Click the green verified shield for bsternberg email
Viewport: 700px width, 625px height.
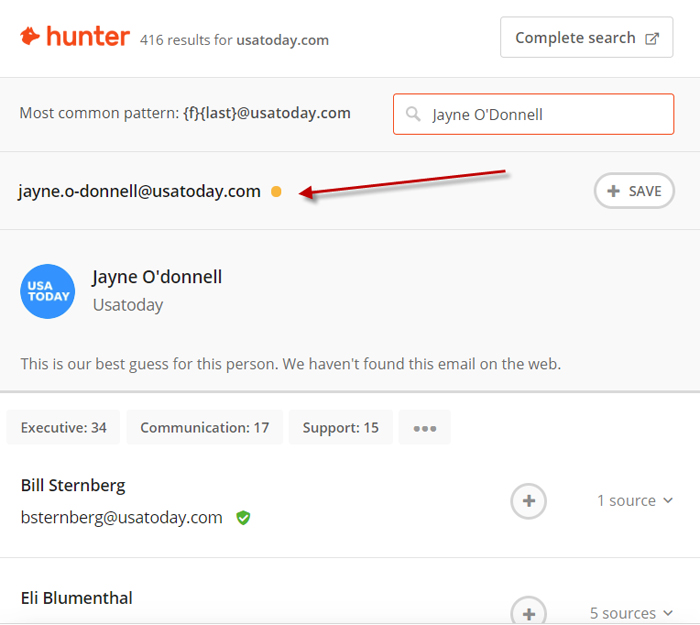[243, 518]
